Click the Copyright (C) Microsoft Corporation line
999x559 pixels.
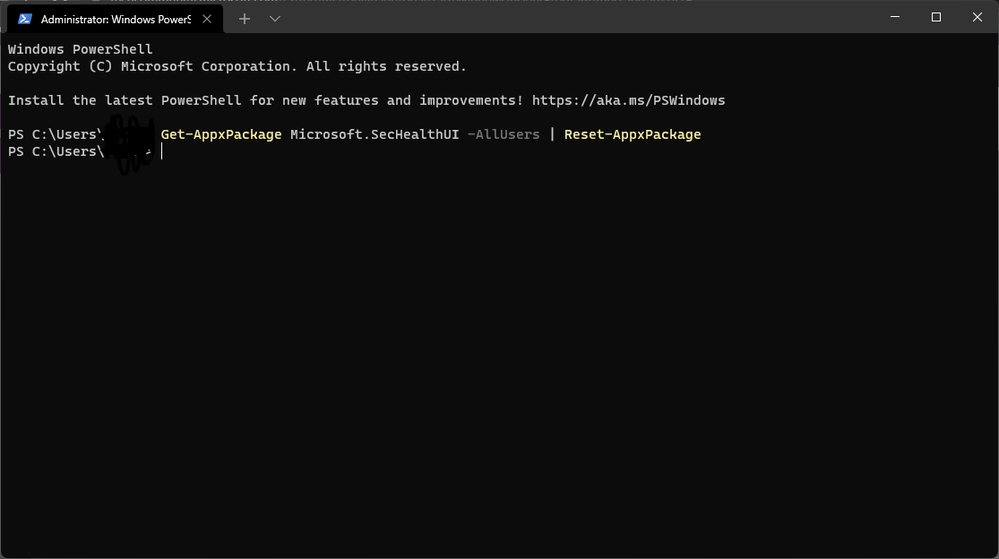coord(237,66)
